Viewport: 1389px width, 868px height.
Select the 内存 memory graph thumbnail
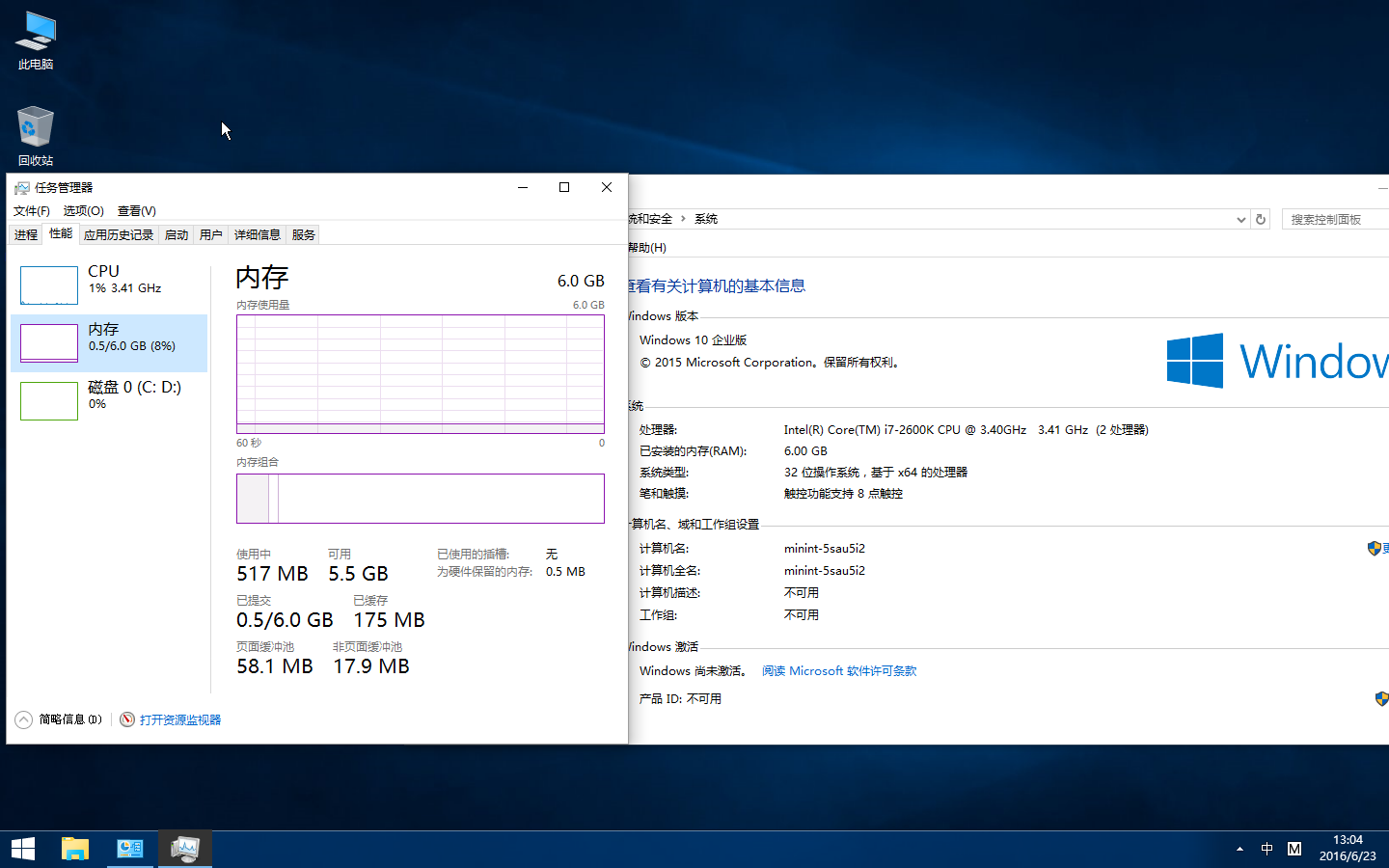click(x=49, y=343)
